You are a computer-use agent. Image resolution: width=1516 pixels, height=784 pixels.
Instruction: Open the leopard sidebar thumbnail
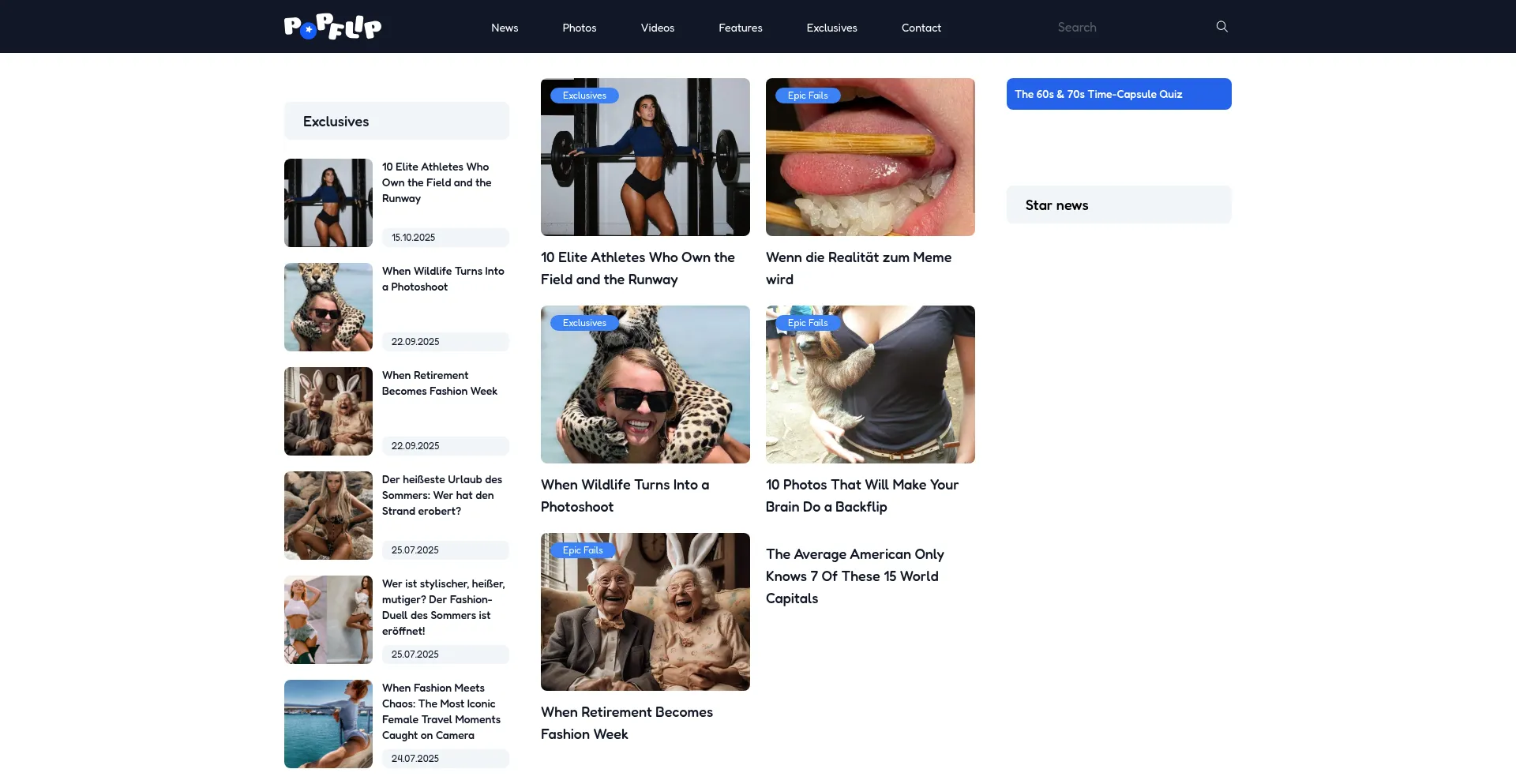pos(328,307)
